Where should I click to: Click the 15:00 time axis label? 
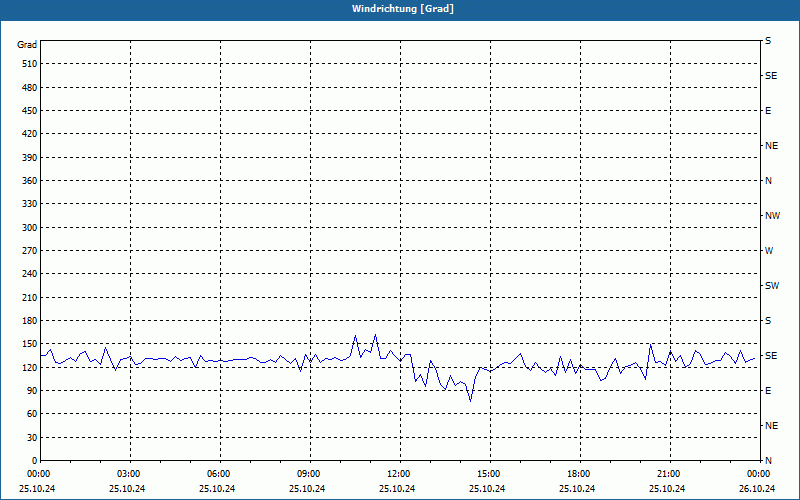pyautogui.click(x=488, y=474)
